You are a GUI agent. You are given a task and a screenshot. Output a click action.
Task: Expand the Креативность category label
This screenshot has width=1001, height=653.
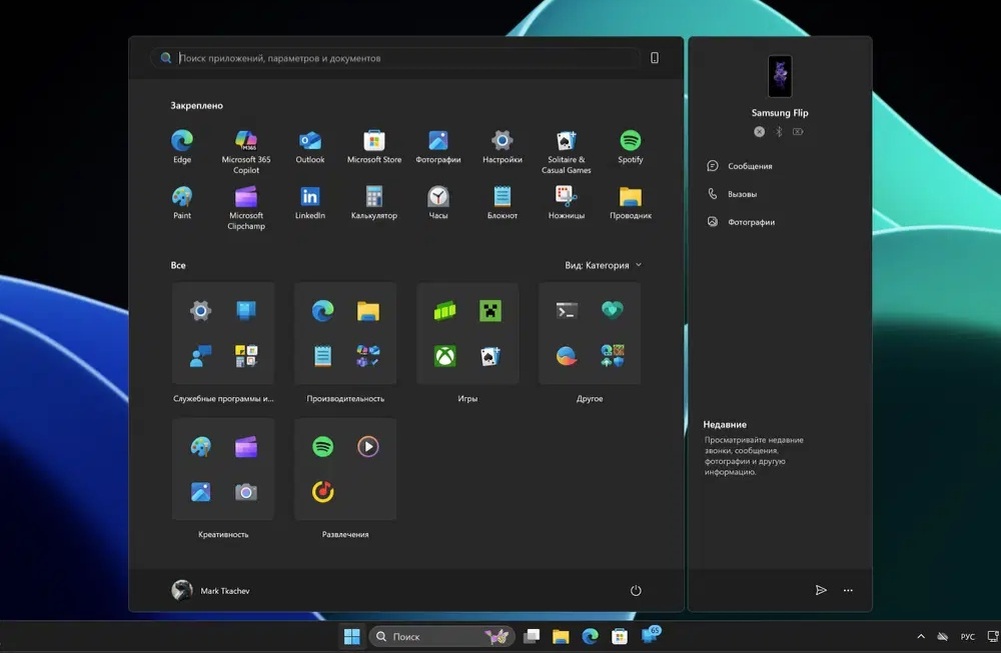[x=223, y=534]
